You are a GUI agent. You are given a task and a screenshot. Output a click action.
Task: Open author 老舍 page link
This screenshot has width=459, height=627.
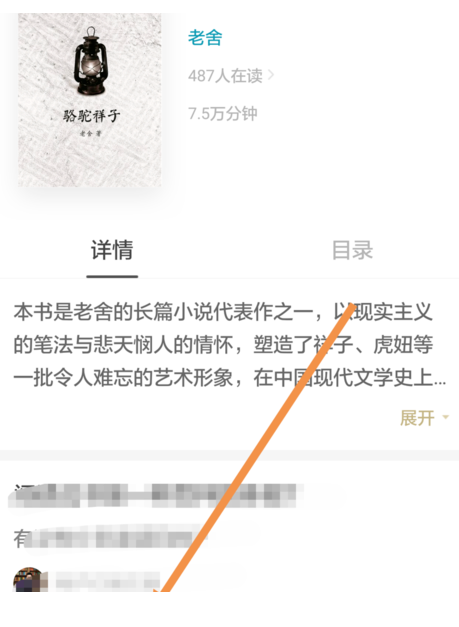click(205, 38)
